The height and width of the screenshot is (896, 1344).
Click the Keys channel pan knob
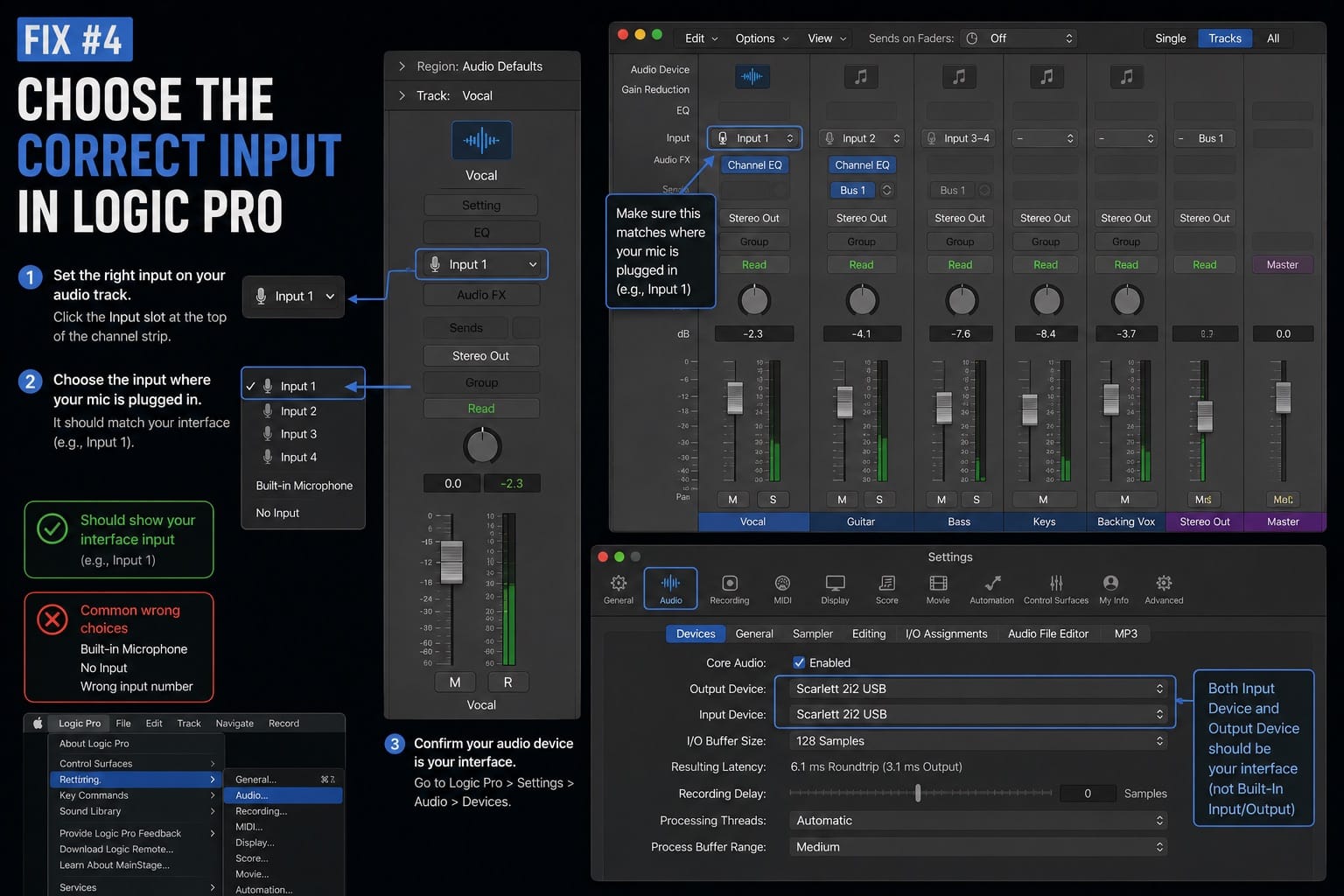pos(1046,300)
